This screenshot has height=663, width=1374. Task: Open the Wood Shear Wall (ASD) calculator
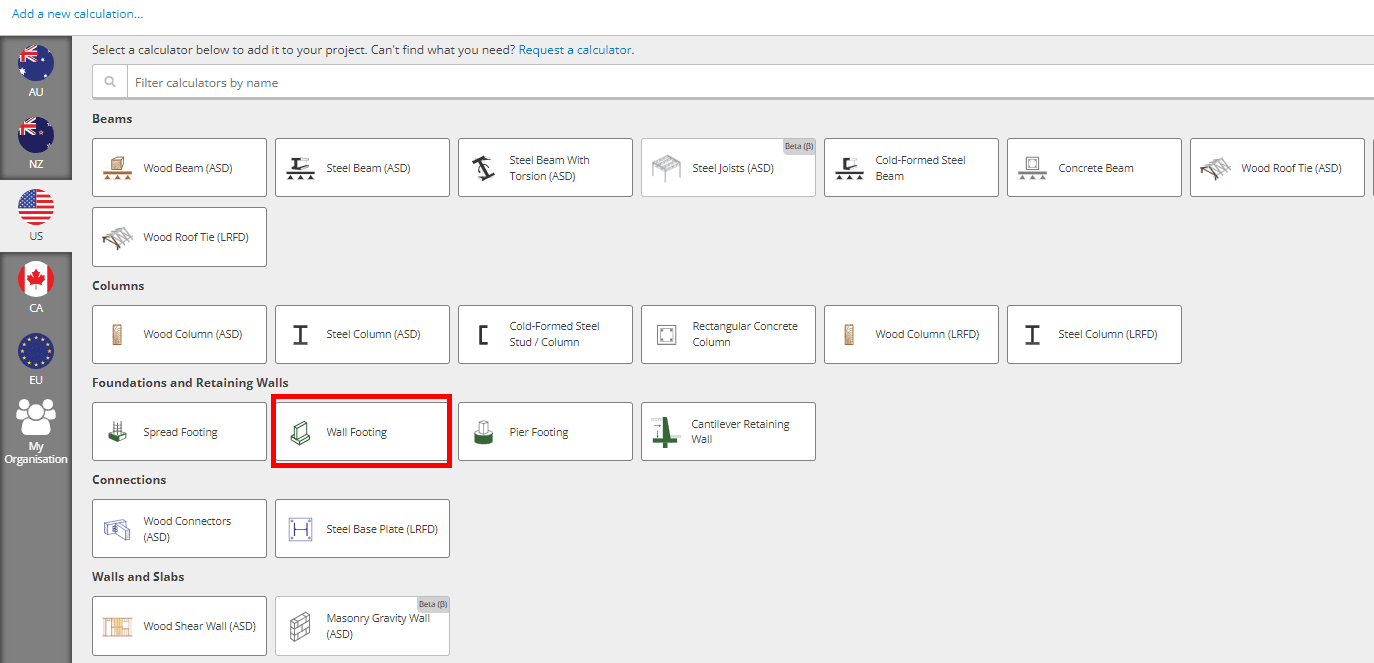[x=179, y=626]
